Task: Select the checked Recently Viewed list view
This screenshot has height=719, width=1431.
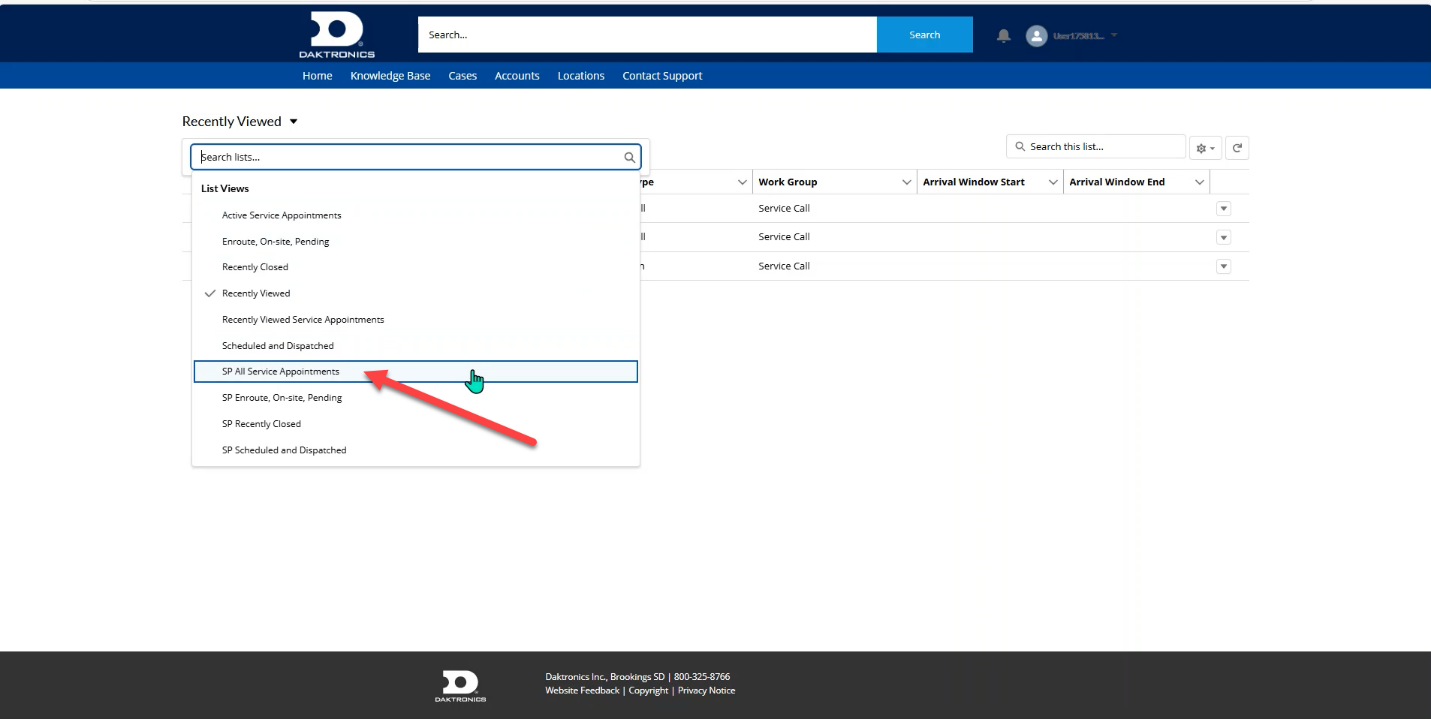Action: pos(256,293)
